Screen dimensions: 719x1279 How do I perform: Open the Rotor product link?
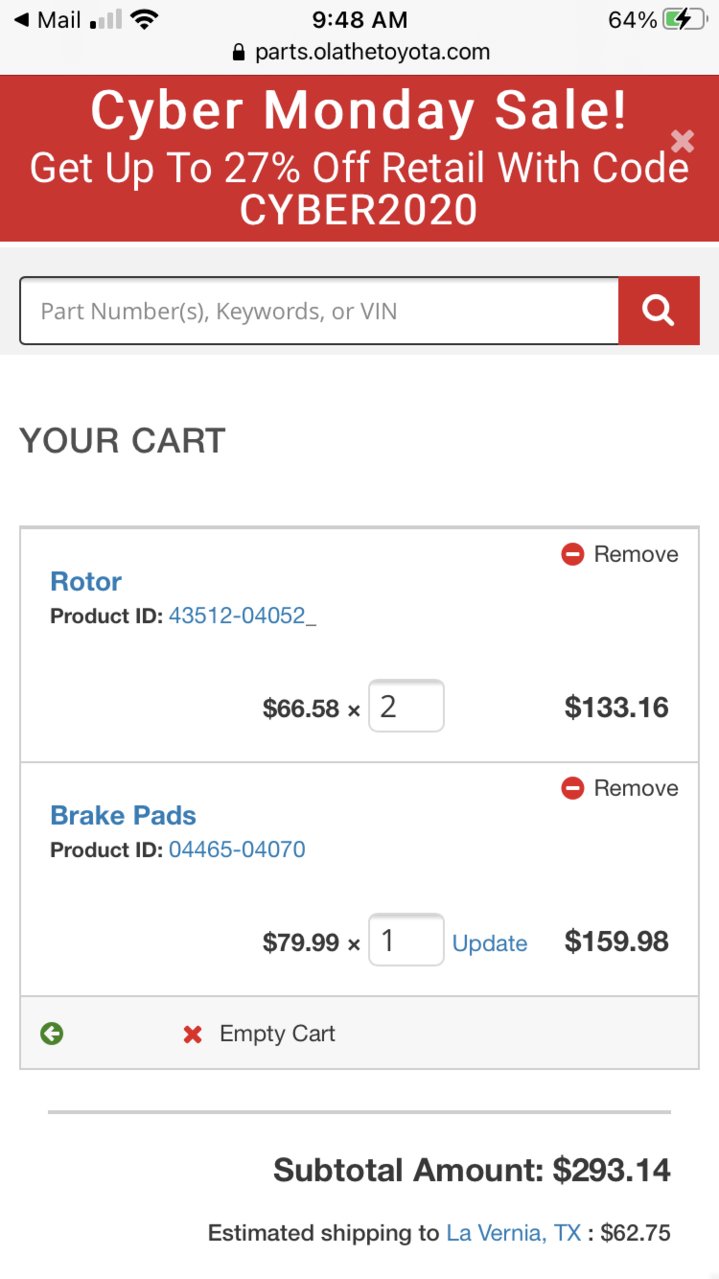86,581
